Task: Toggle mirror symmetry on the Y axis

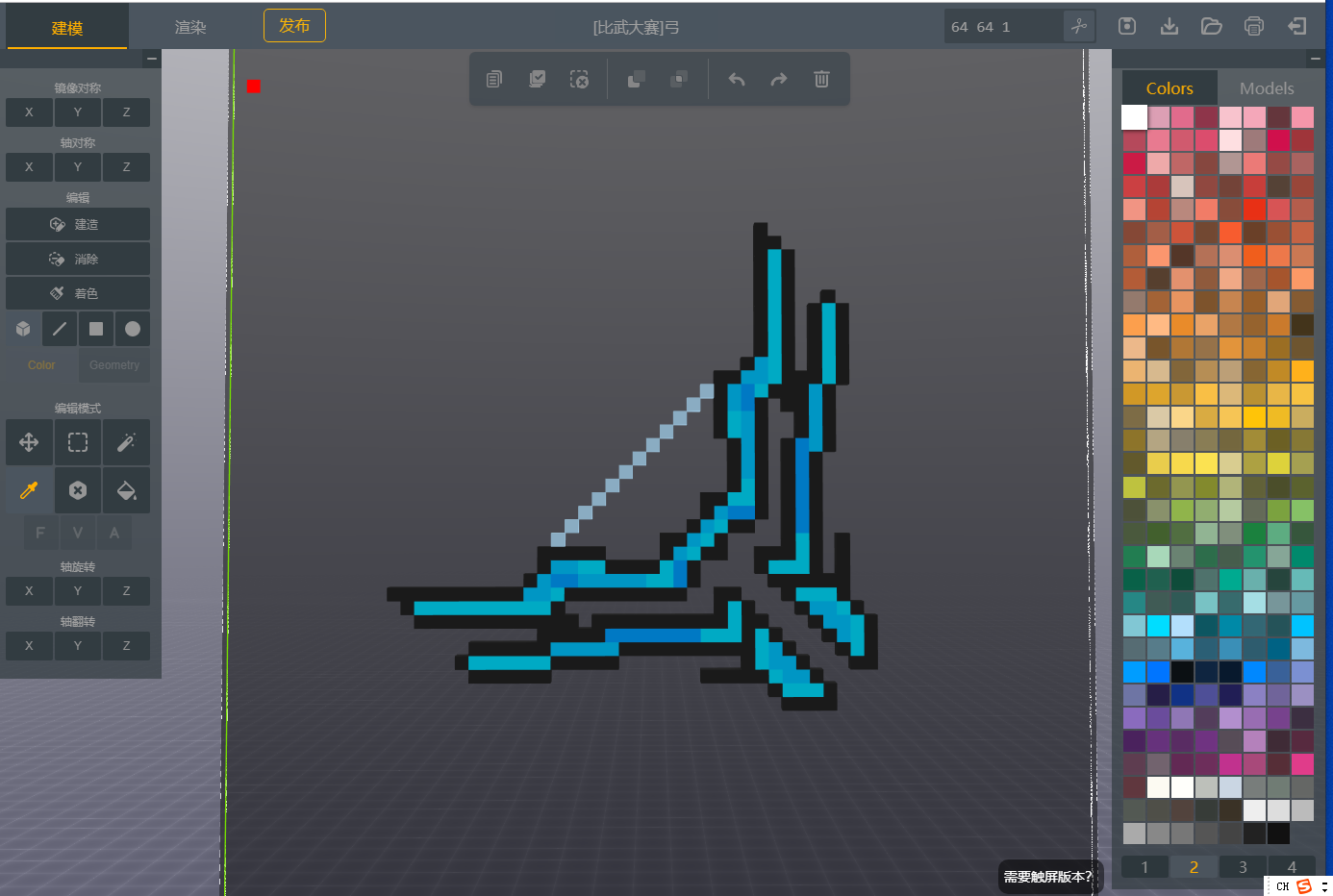Action: (x=78, y=112)
